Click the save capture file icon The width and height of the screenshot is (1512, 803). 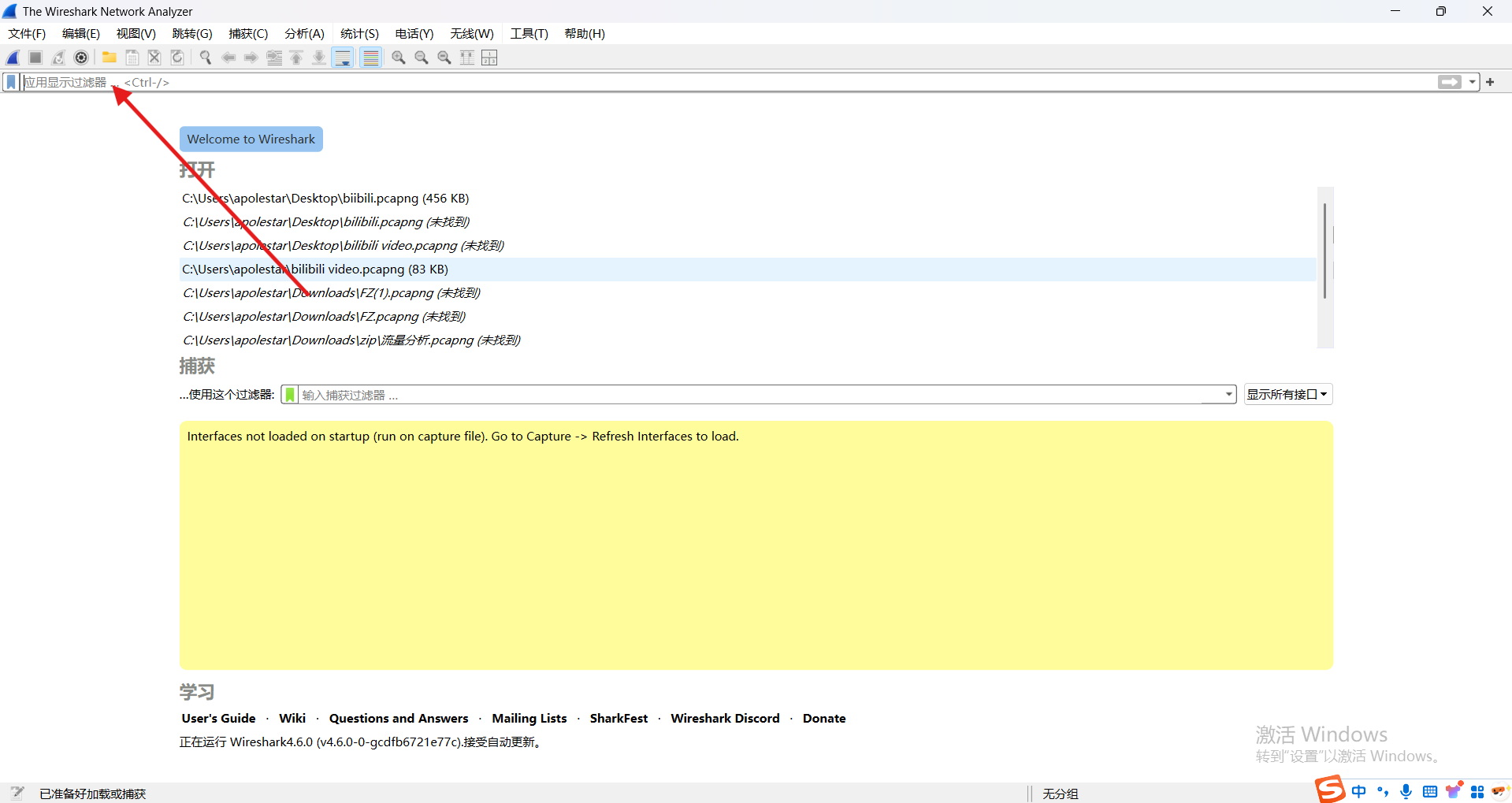coord(132,58)
